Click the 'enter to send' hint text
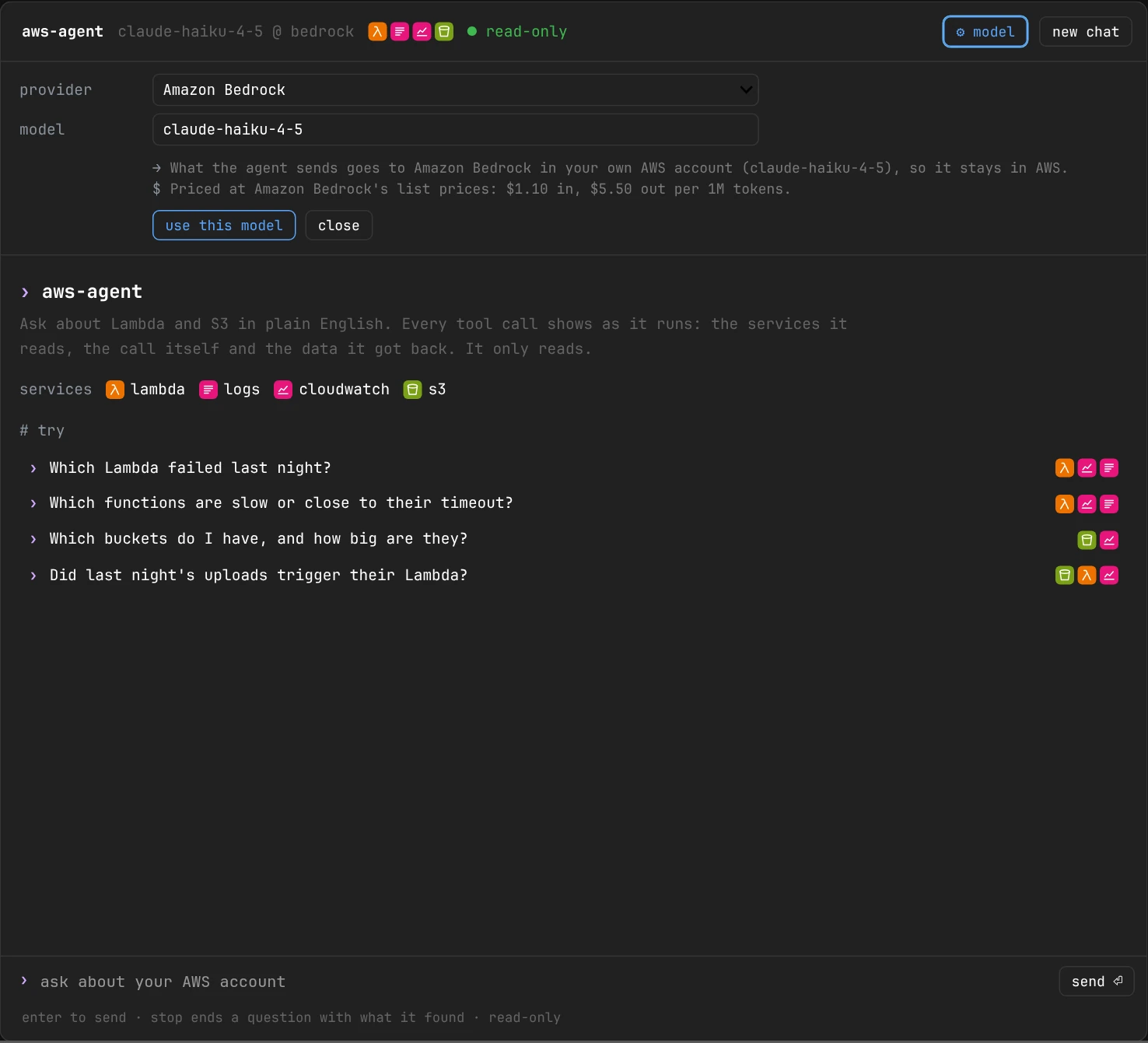 (74, 1017)
